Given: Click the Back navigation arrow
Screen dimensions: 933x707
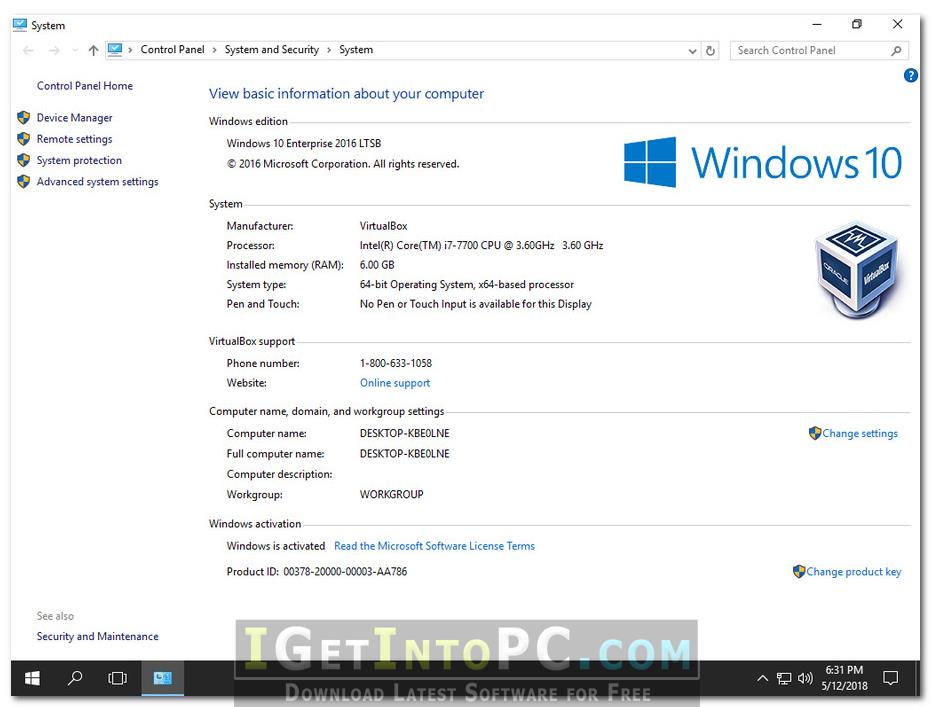Looking at the screenshot, I should pyautogui.click(x=28, y=51).
